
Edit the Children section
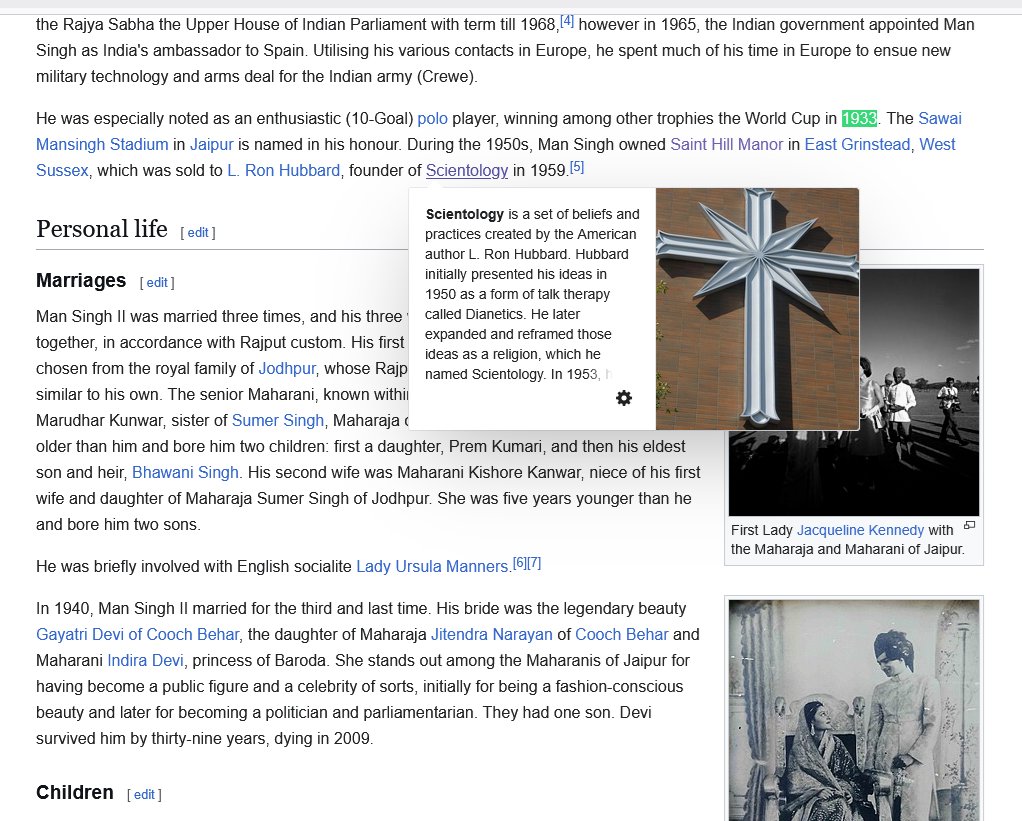tap(144, 795)
